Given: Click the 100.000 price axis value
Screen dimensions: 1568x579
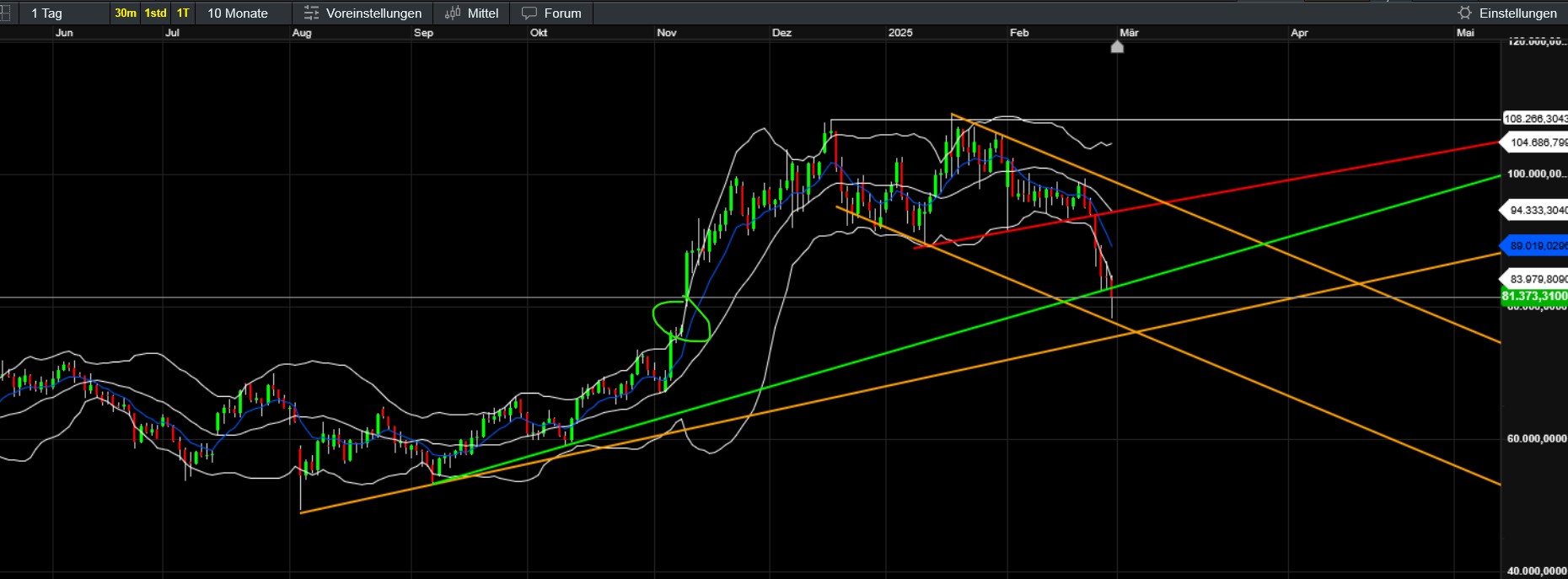Looking at the screenshot, I should [1537, 174].
